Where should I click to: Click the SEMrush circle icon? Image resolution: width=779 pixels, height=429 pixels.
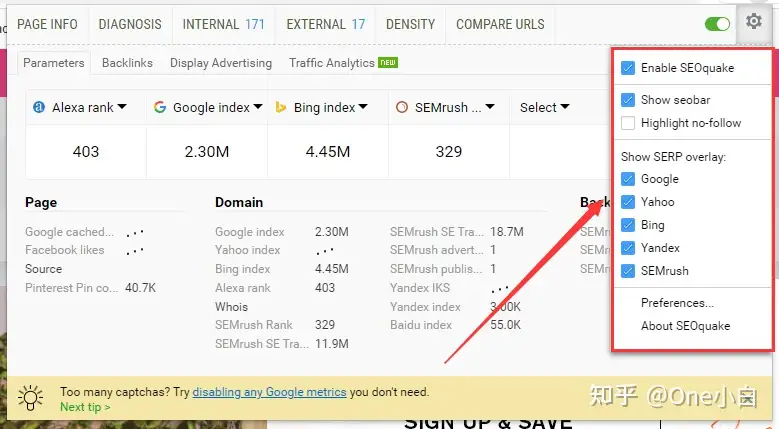tap(402, 107)
